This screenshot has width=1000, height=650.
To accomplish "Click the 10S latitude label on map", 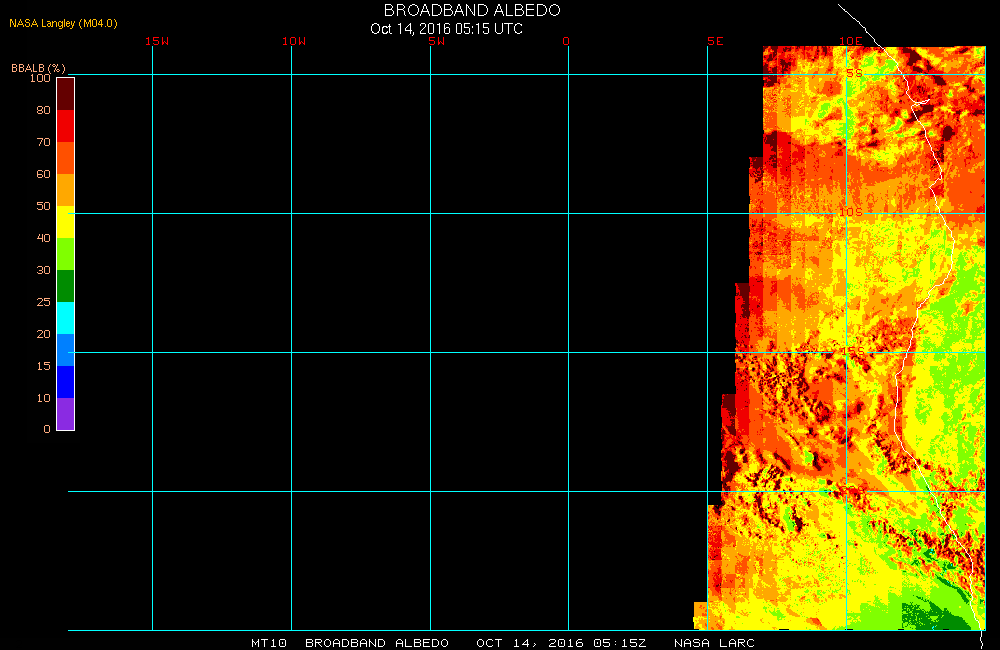I will pos(850,212).
